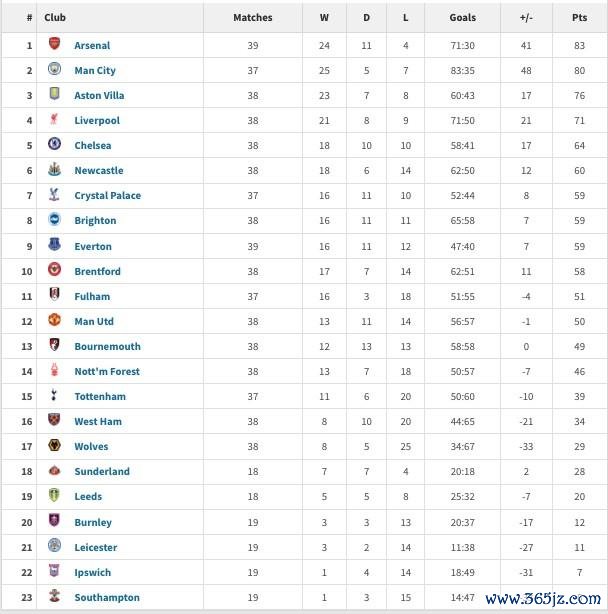Open the Nott'm Forest team link
The image size is (608, 614).
(x=107, y=371)
